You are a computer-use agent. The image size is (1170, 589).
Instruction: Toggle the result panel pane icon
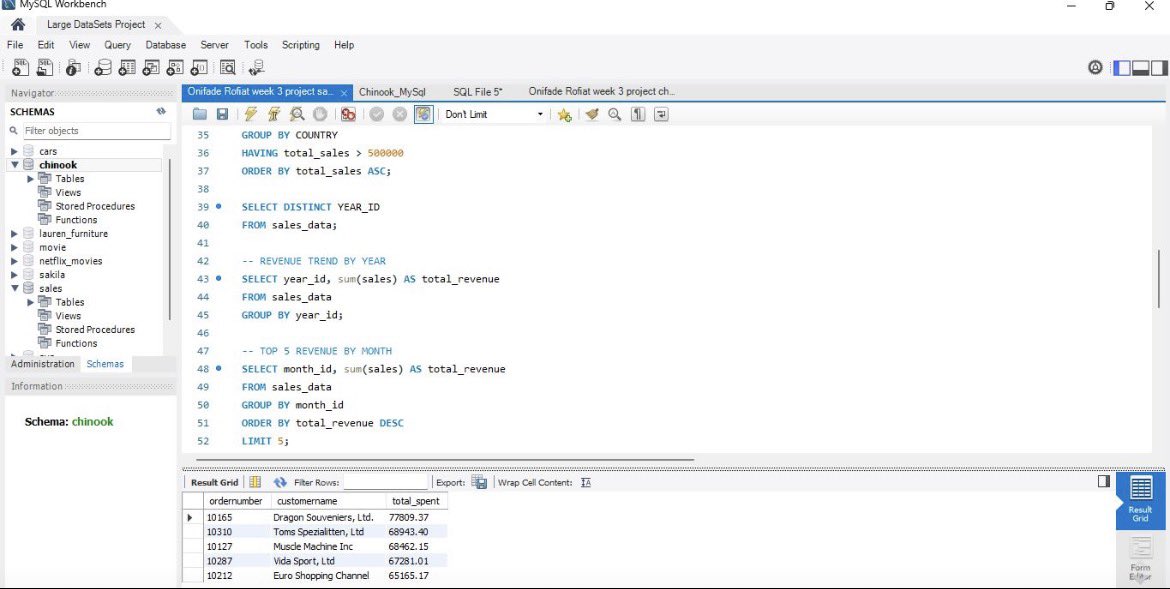coord(1104,482)
